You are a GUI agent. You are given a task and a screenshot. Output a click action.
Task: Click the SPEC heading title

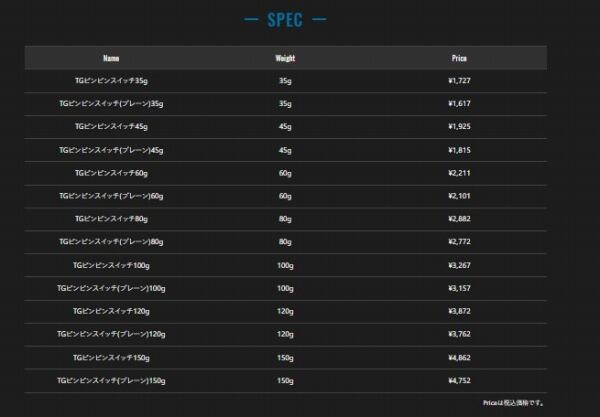click(x=299, y=20)
